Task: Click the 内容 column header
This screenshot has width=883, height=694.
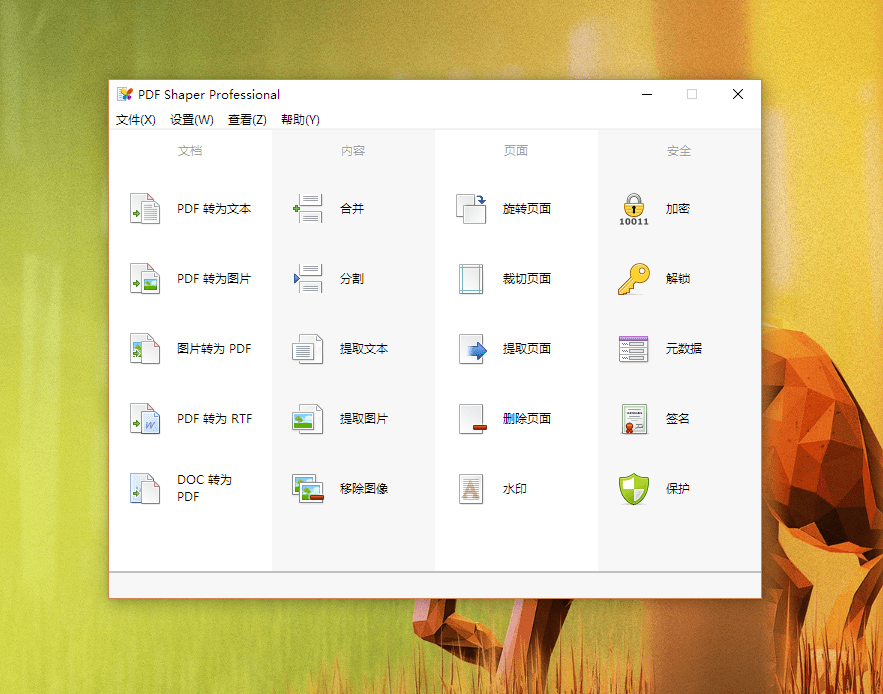Action: coord(353,150)
